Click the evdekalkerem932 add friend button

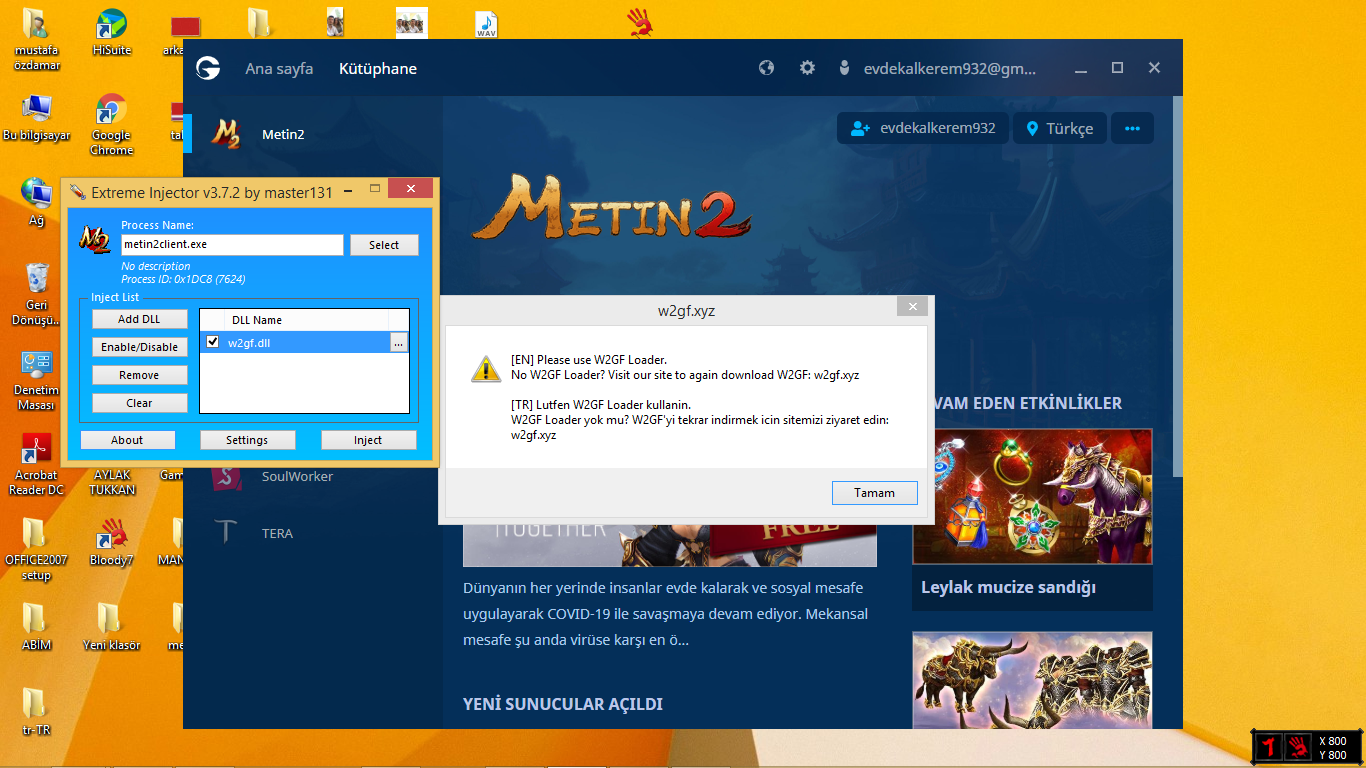click(922, 128)
